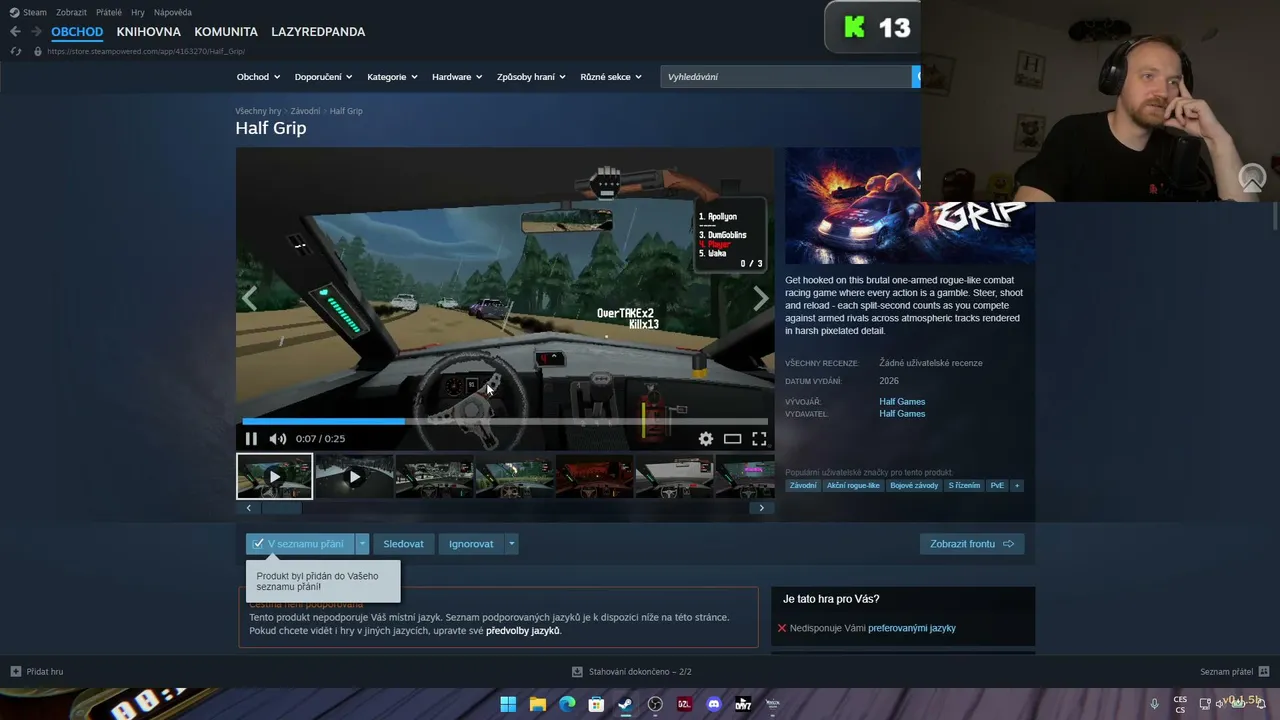1280x720 pixels.
Task: Click the plus icon next to Přidat hru
Action: 15,671
